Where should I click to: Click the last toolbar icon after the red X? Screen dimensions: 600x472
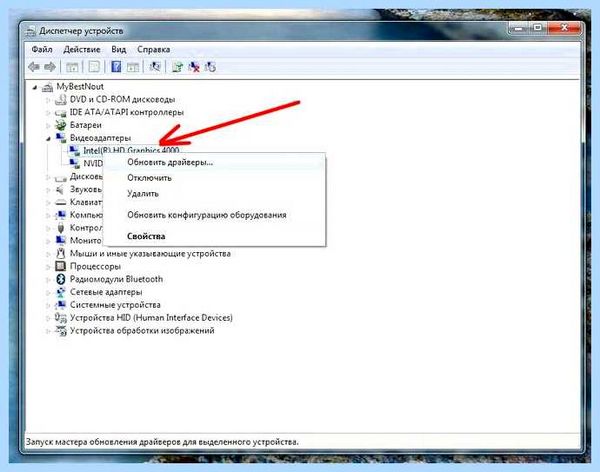point(210,67)
